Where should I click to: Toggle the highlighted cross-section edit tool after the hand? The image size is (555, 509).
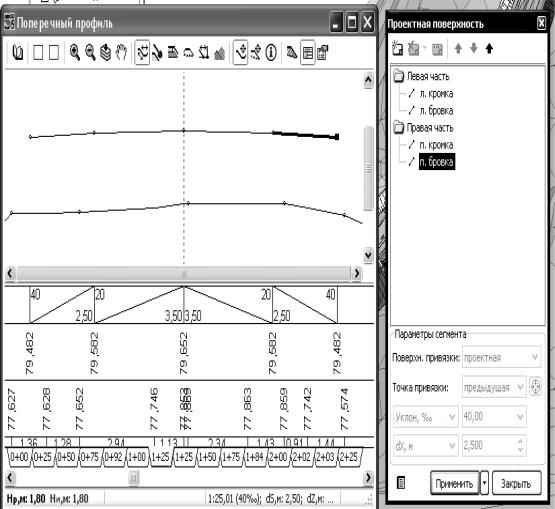click(x=142, y=52)
